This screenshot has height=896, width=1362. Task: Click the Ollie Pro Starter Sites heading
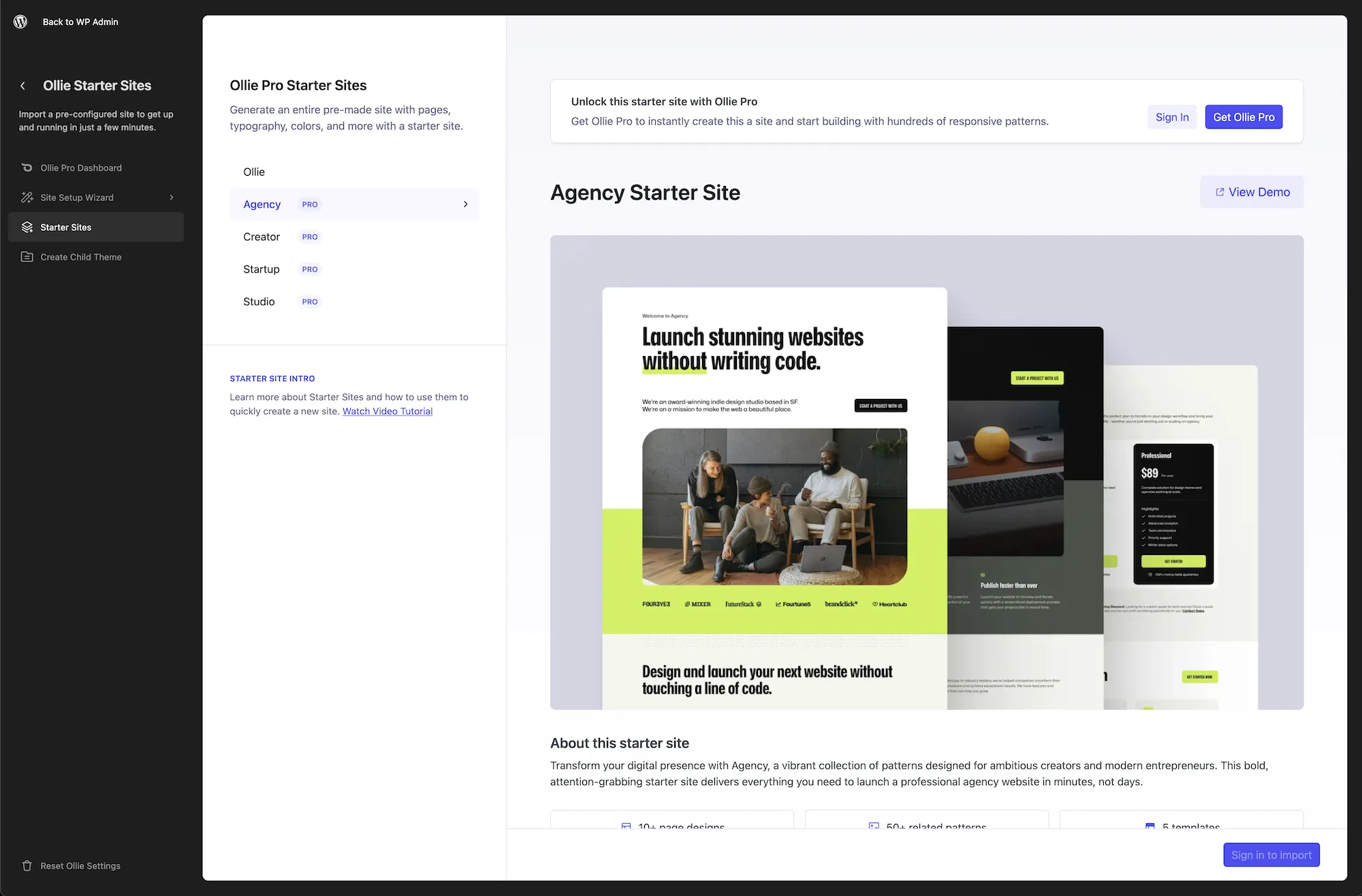click(x=298, y=85)
